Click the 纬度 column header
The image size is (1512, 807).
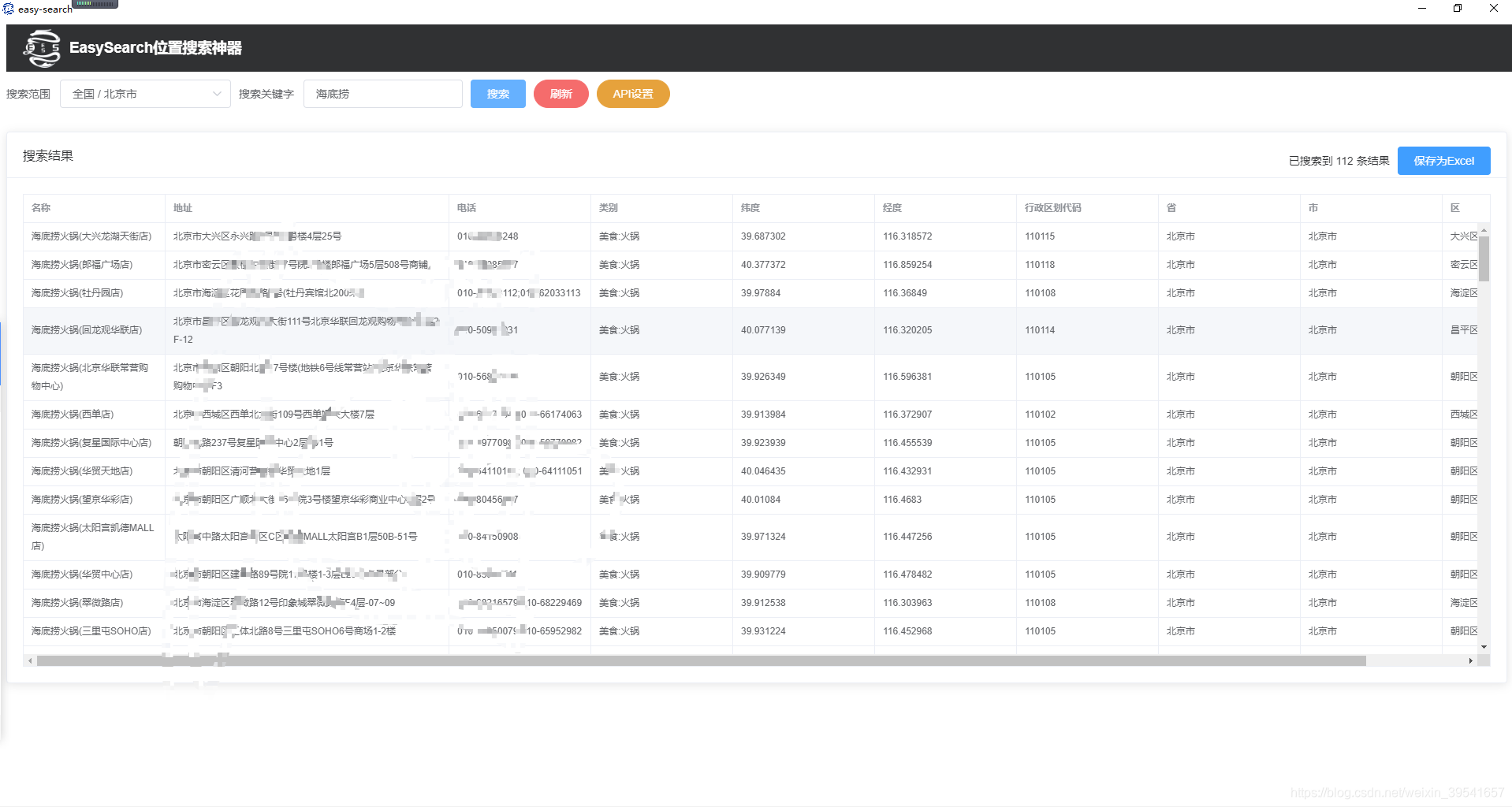coord(750,208)
